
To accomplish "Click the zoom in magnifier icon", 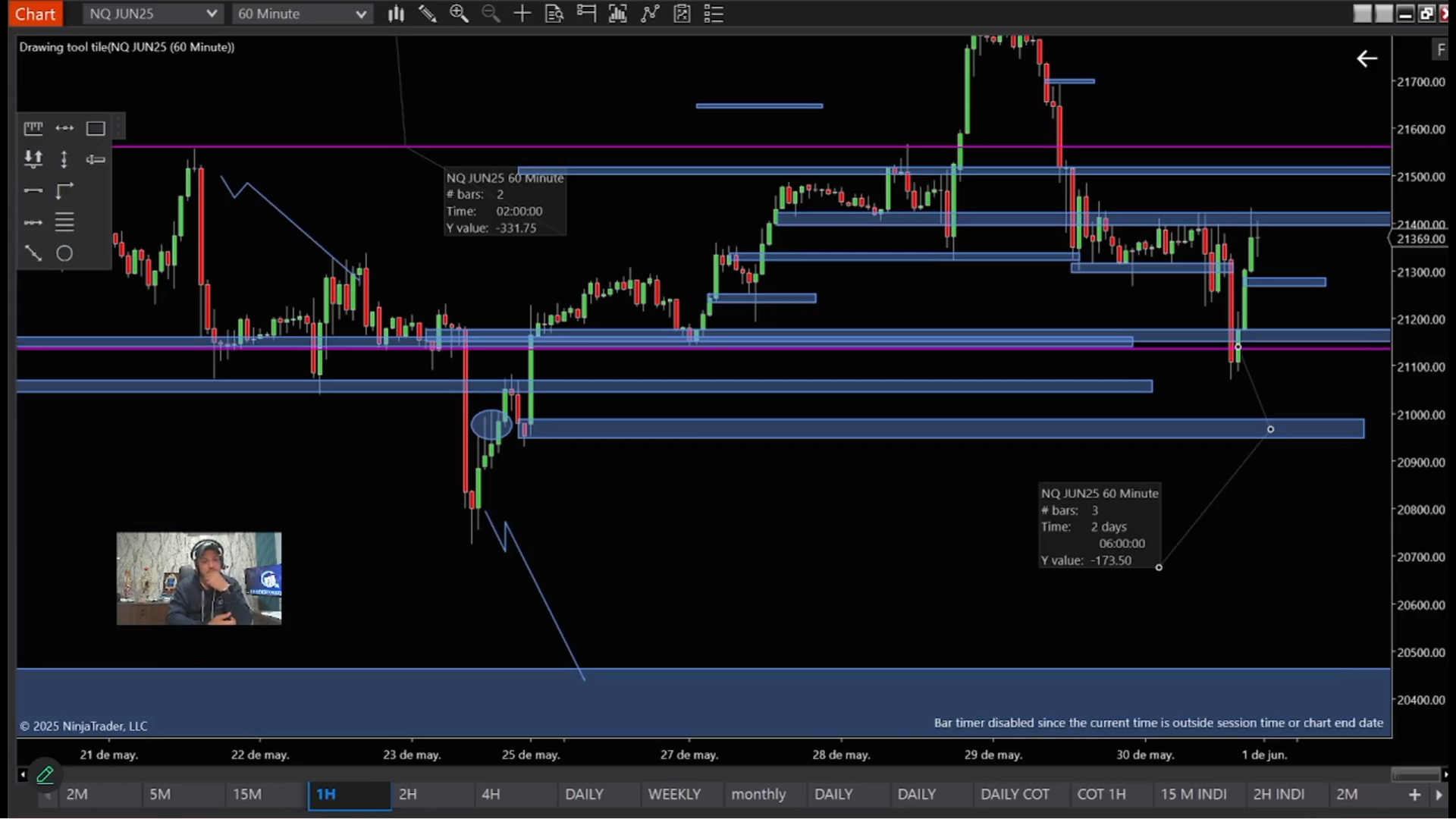I will point(459,14).
